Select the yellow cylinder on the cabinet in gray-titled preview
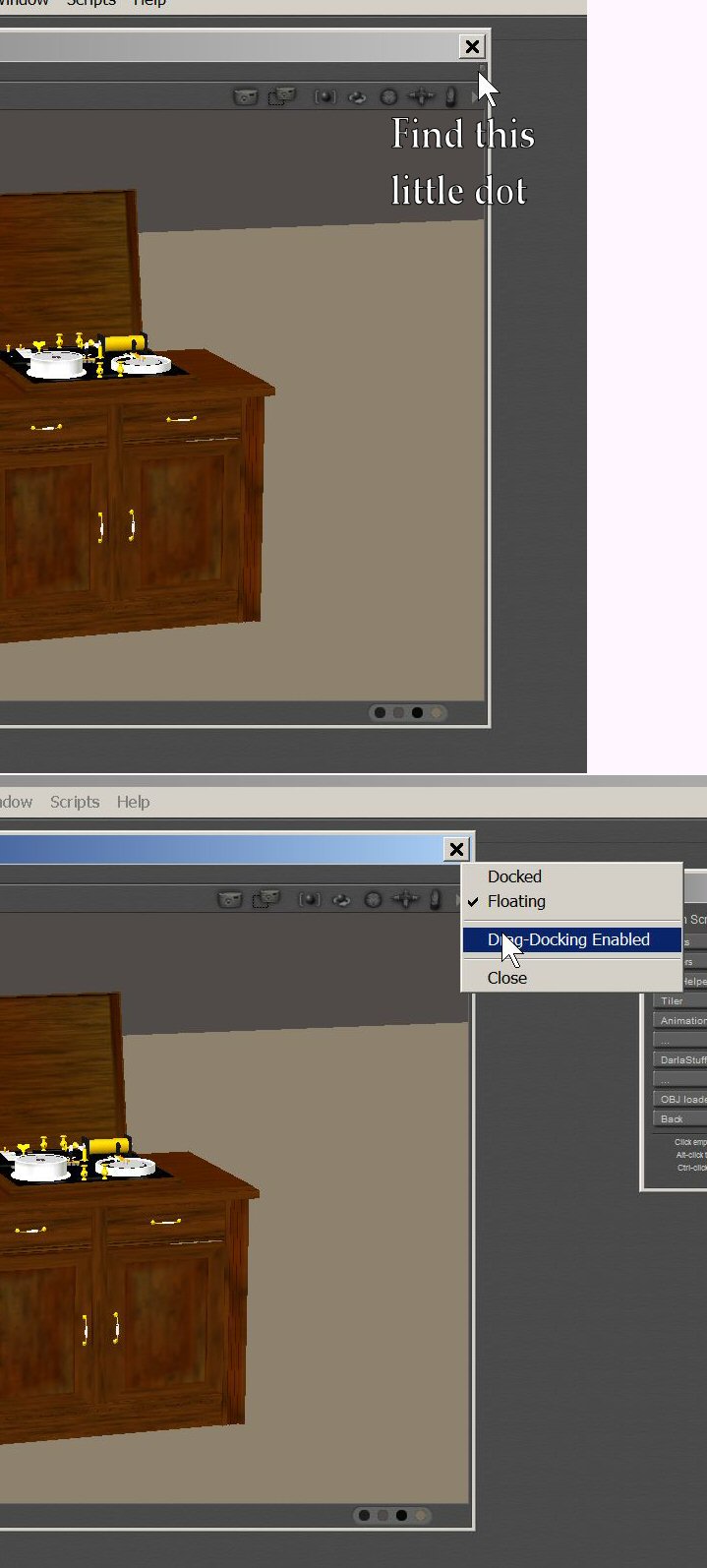 (125, 343)
